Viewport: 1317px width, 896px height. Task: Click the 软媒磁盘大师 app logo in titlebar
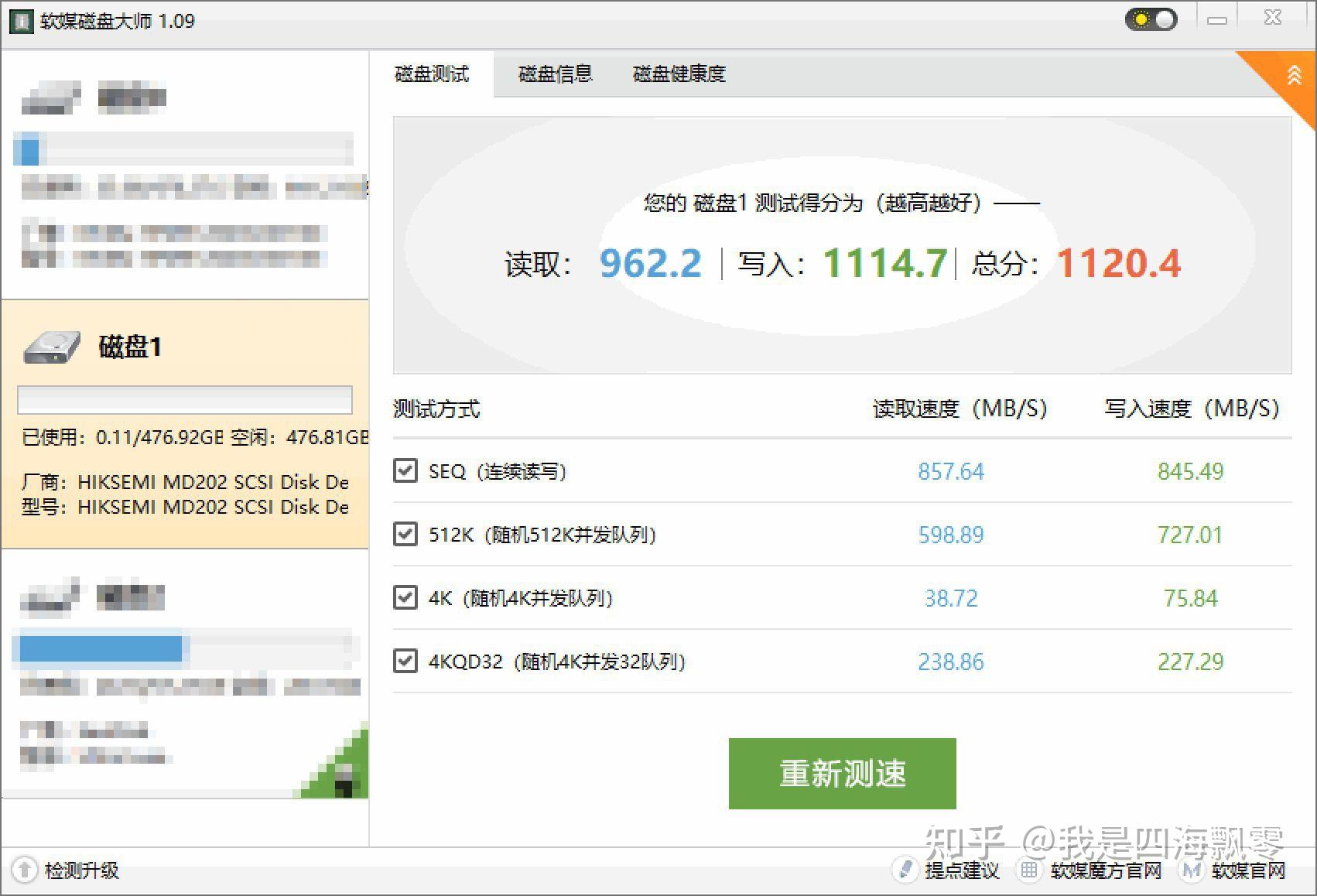[23, 22]
